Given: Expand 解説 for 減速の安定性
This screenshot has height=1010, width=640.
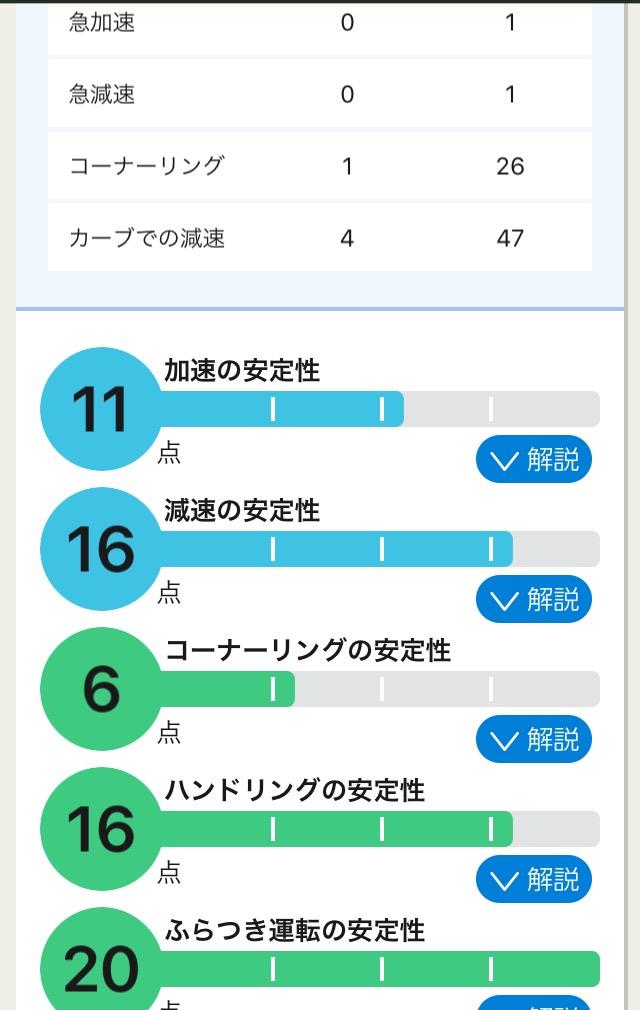Looking at the screenshot, I should click(x=534, y=599).
